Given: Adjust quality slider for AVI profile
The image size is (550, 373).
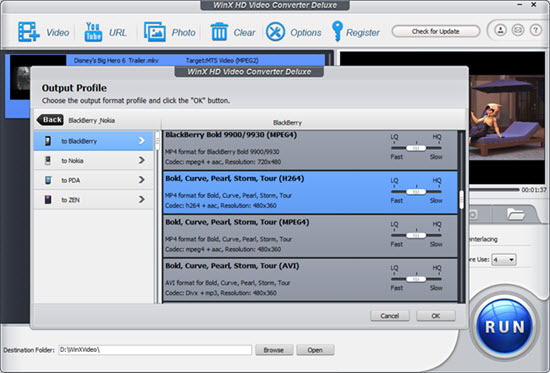Looking at the screenshot, I should point(416,279).
